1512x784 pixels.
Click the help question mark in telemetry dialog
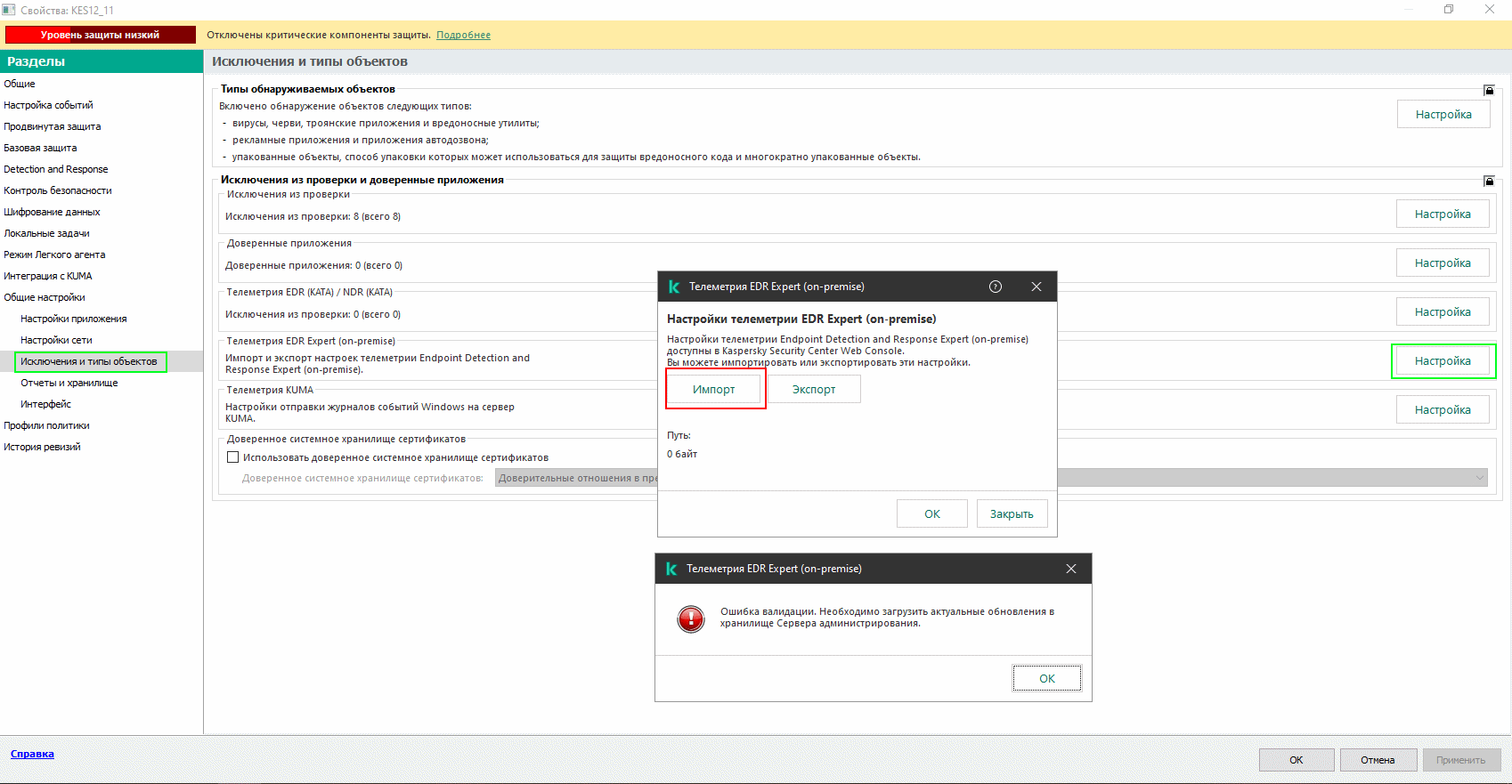point(996,287)
